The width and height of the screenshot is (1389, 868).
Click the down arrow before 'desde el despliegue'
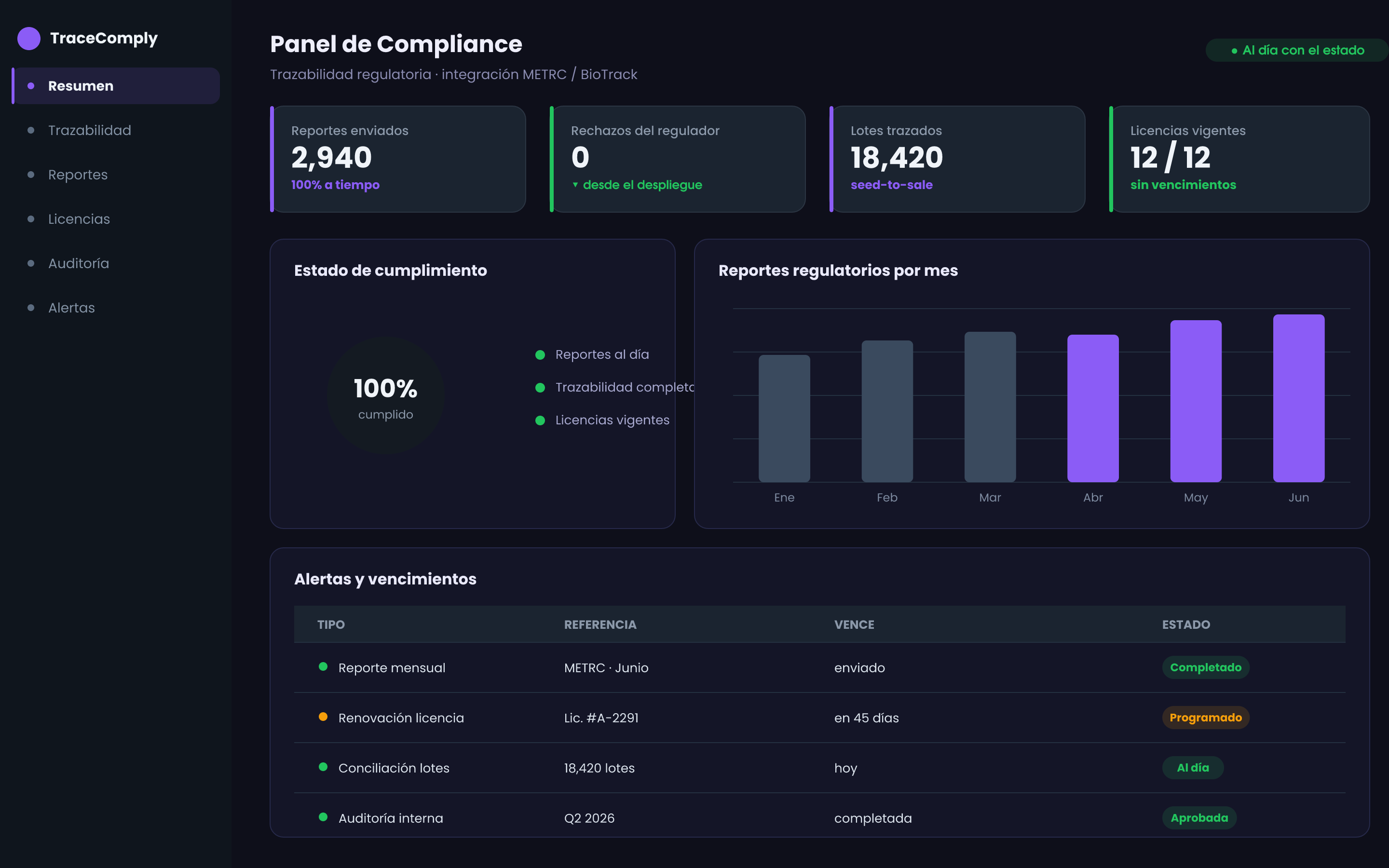[x=575, y=185]
